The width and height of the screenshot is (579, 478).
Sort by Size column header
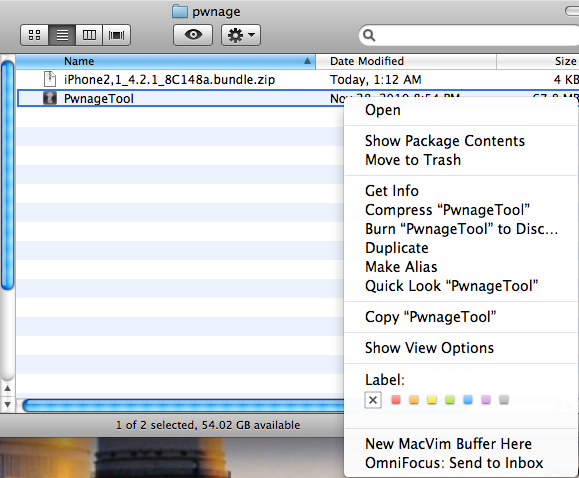tap(538, 61)
